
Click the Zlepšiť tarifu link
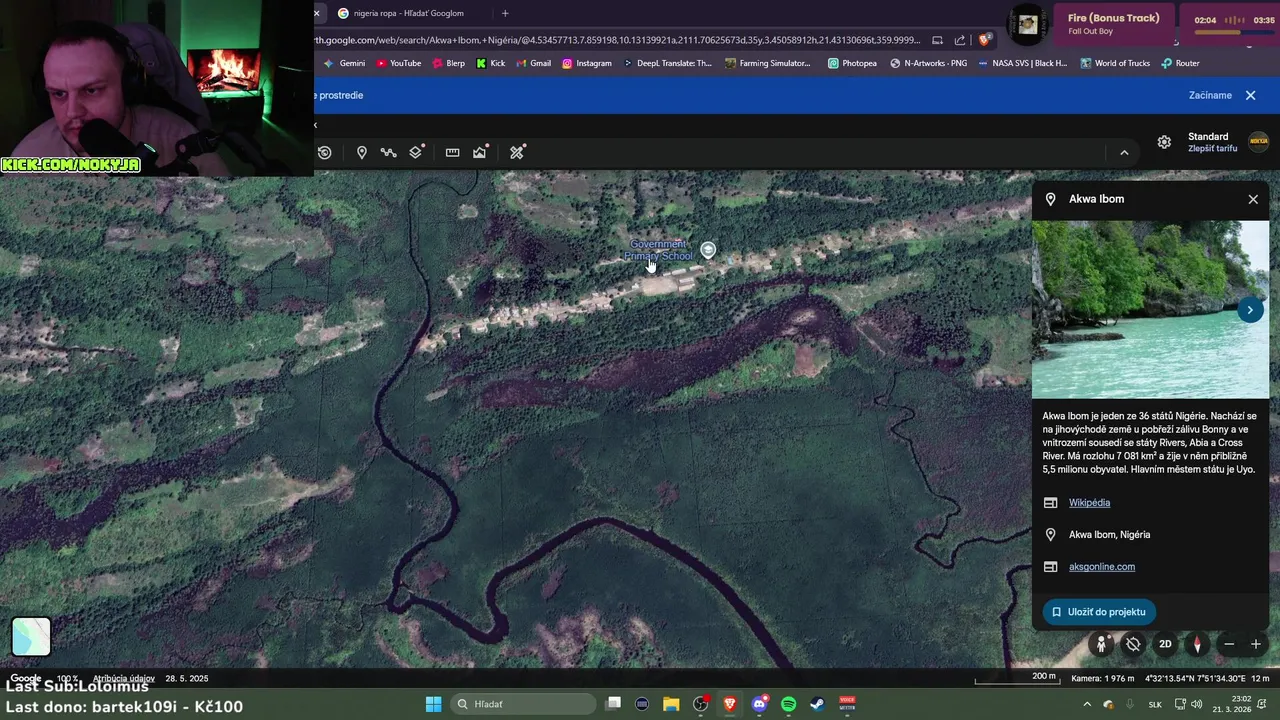click(x=1212, y=149)
